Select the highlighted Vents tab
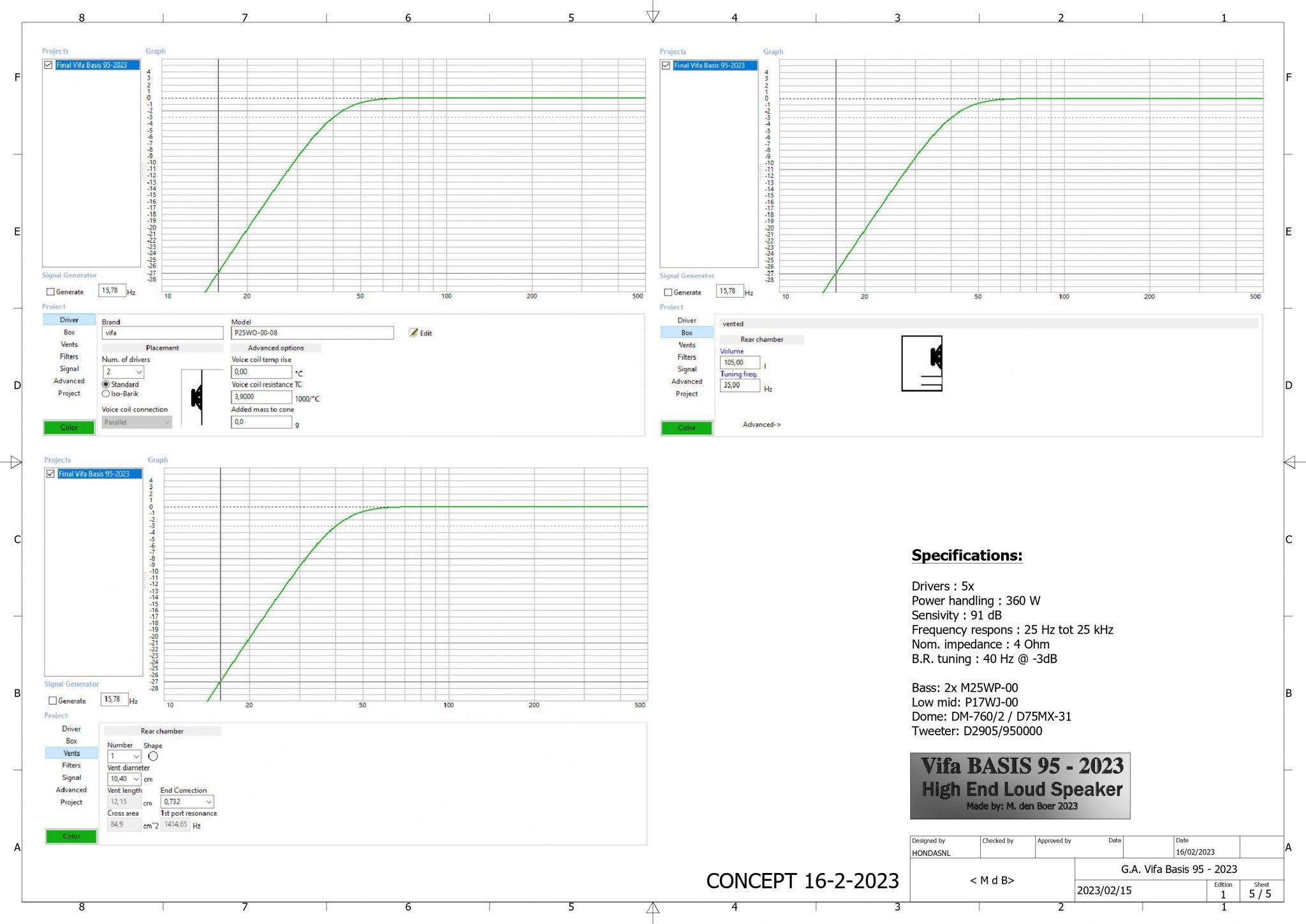Screen dimensions: 1306x924 click(x=71, y=753)
